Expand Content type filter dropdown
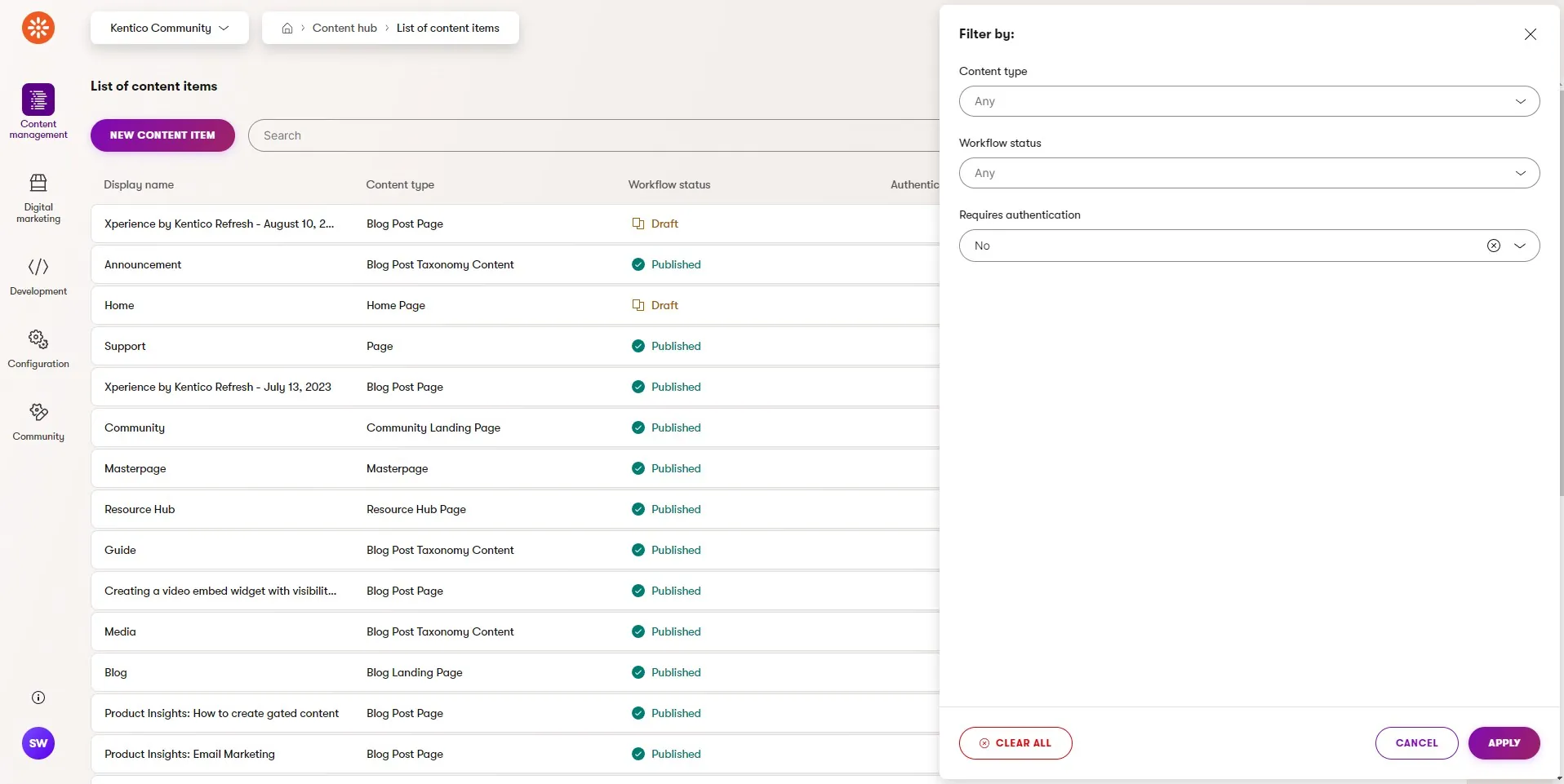 1249,101
